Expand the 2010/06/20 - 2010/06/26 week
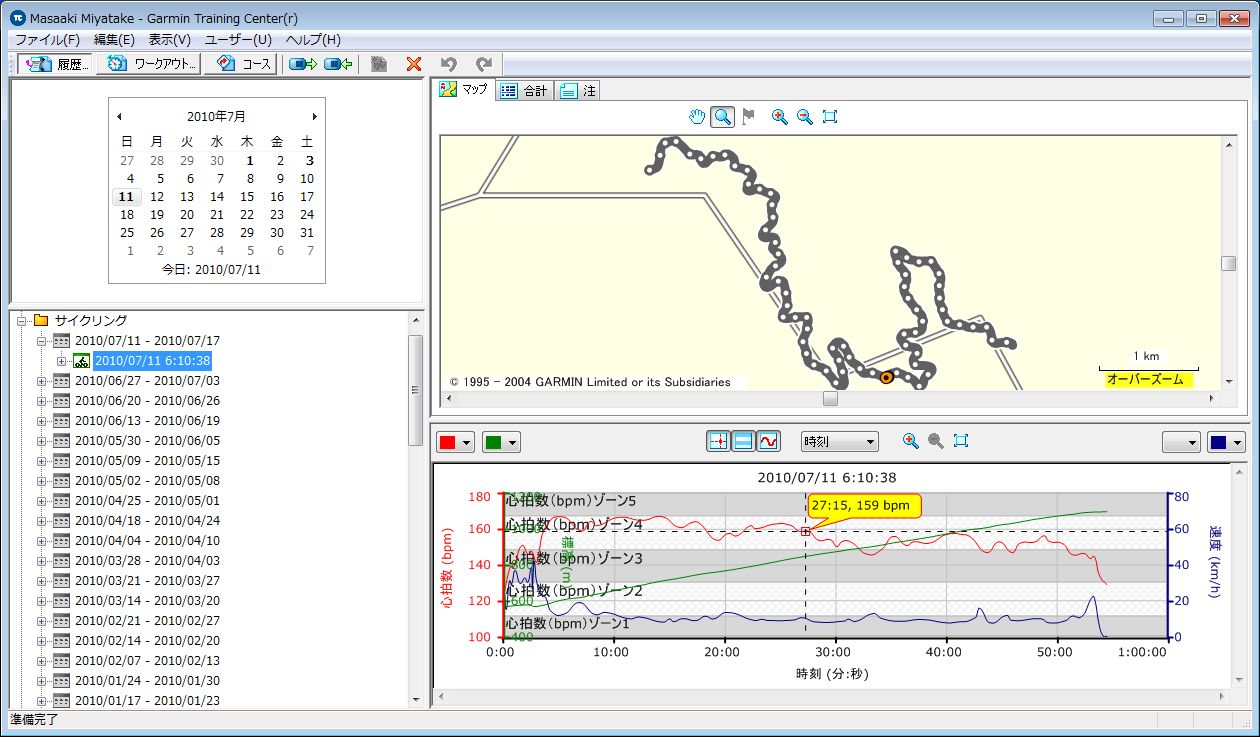Screen dimensions: 1260x737 tap(42, 401)
